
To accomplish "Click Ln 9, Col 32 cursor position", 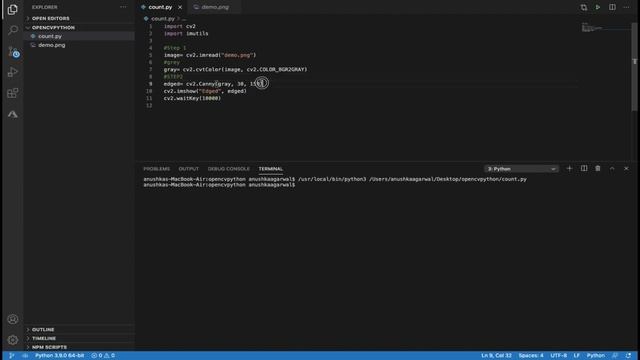I will [x=496, y=356].
